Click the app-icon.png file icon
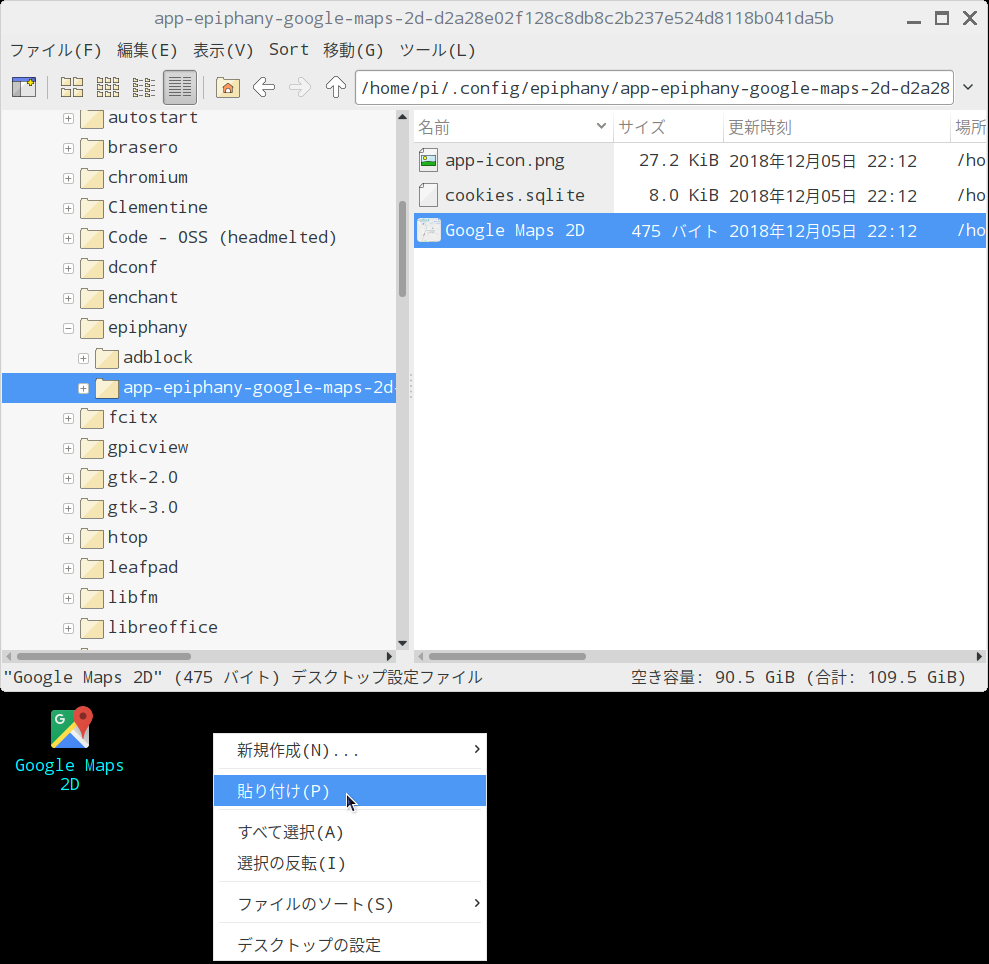This screenshot has width=989, height=964. pos(428,160)
